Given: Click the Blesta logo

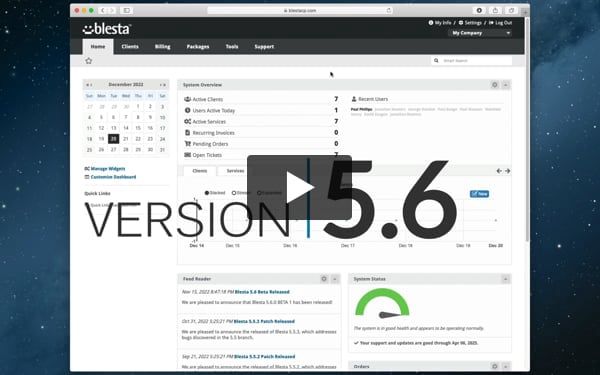Looking at the screenshot, I should click(107, 29).
